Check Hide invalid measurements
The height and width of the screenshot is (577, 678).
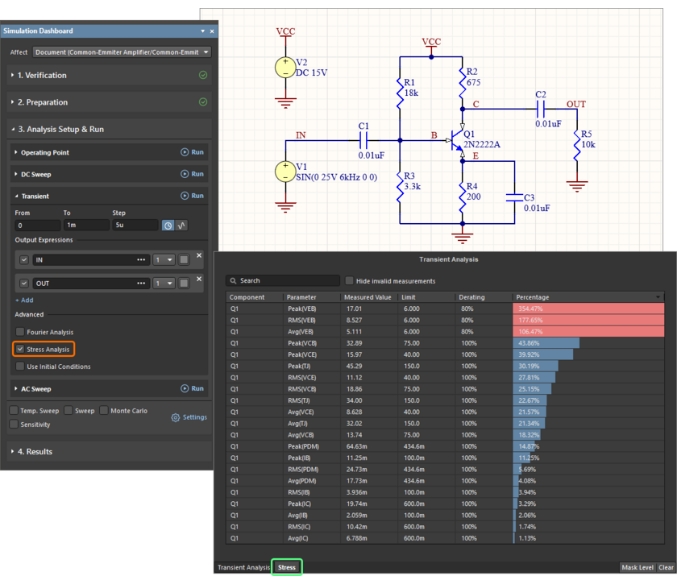pos(349,281)
